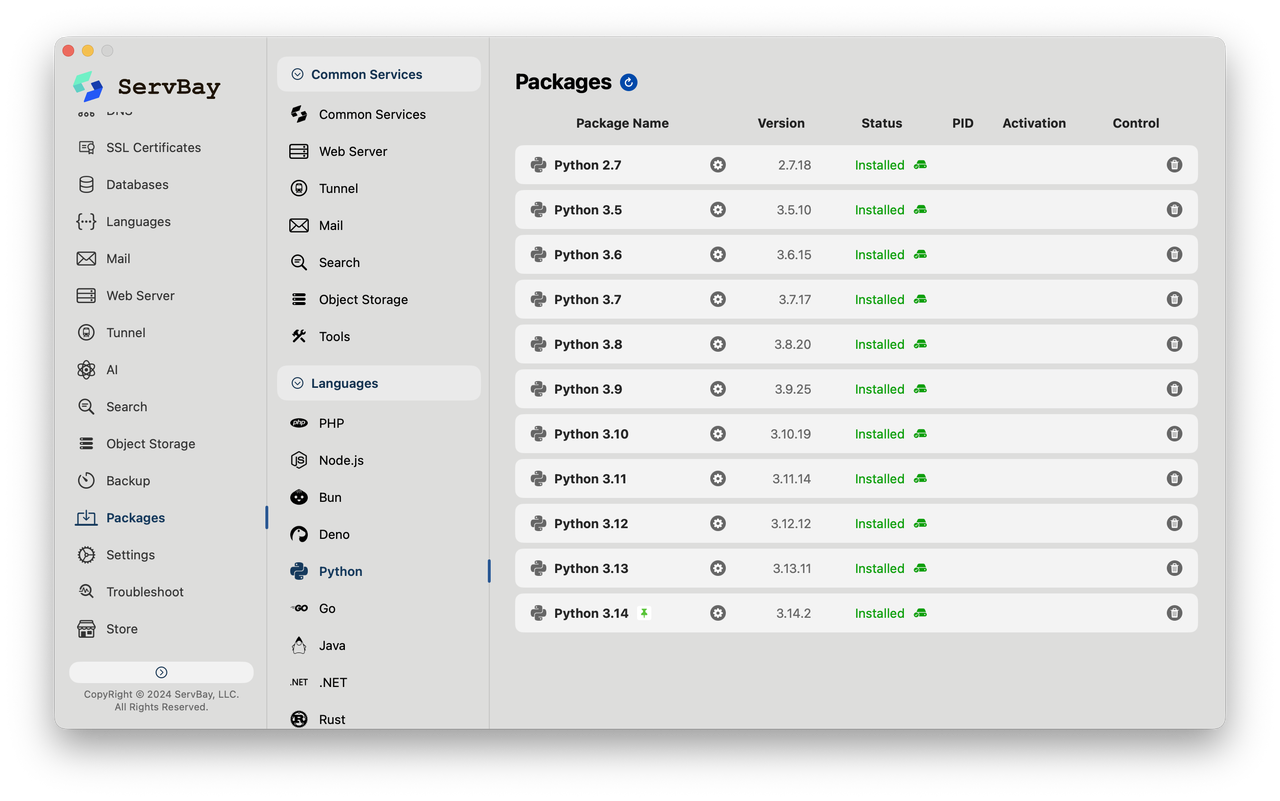Click the green status icon for Python 3.7
The width and height of the screenshot is (1280, 801).
pyautogui.click(x=920, y=299)
